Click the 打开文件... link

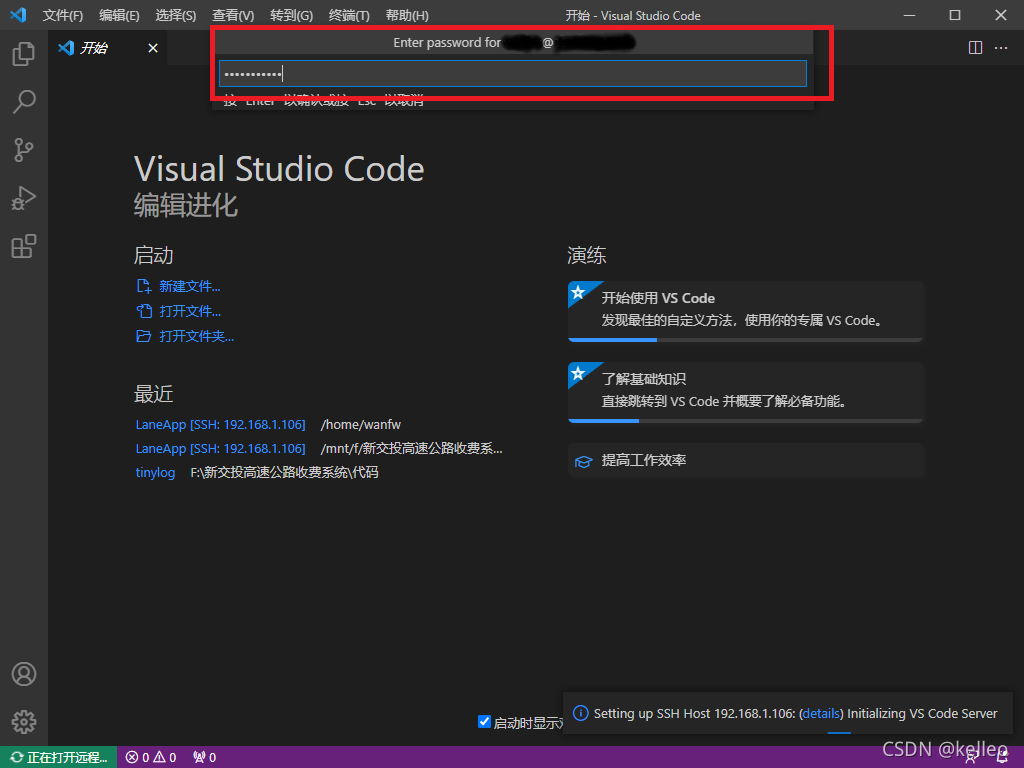(190, 311)
